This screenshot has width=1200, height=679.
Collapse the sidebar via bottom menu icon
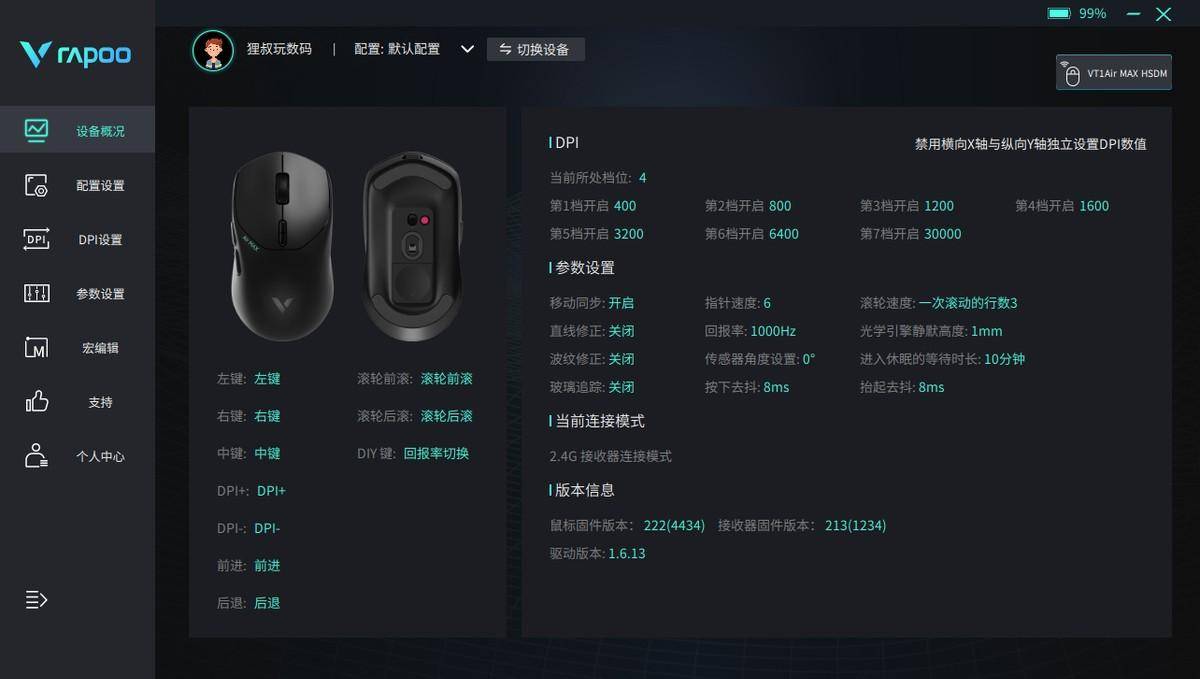point(36,600)
